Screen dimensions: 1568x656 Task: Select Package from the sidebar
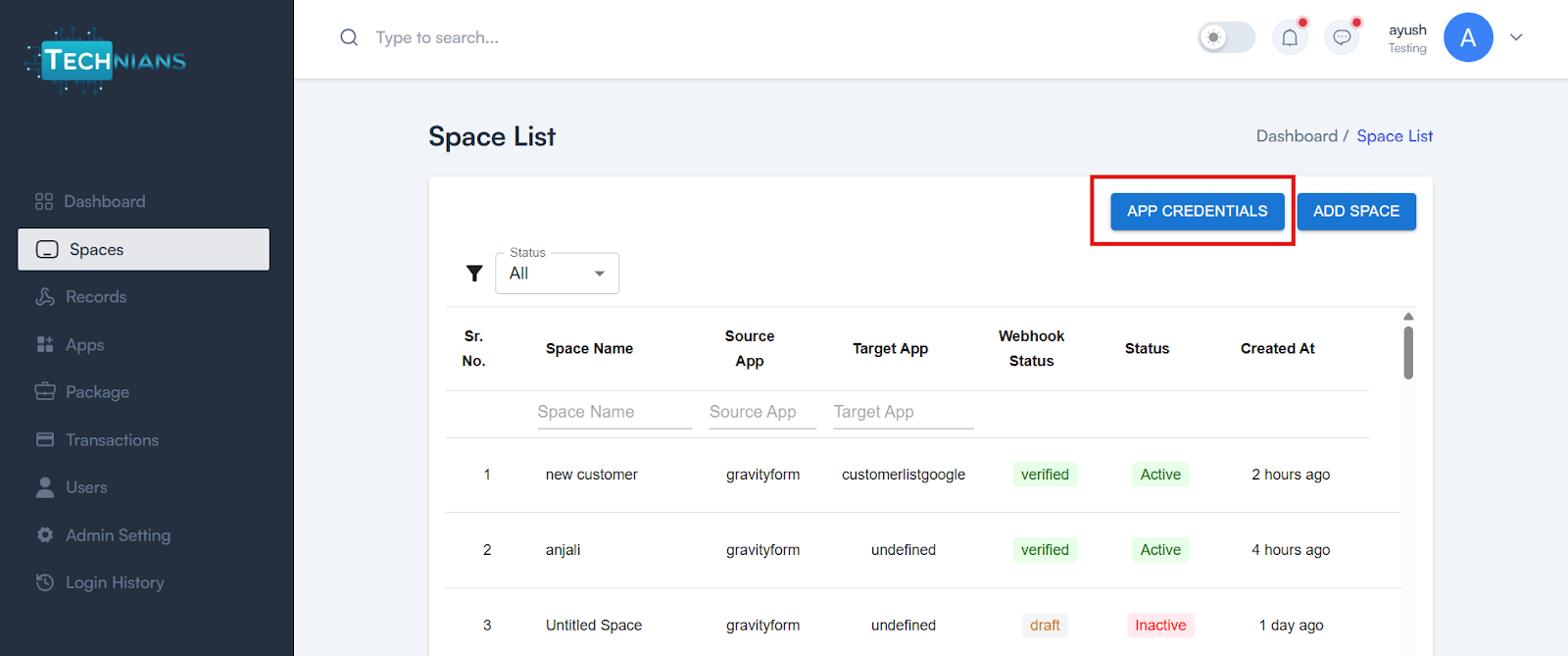(x=97, y=392)
